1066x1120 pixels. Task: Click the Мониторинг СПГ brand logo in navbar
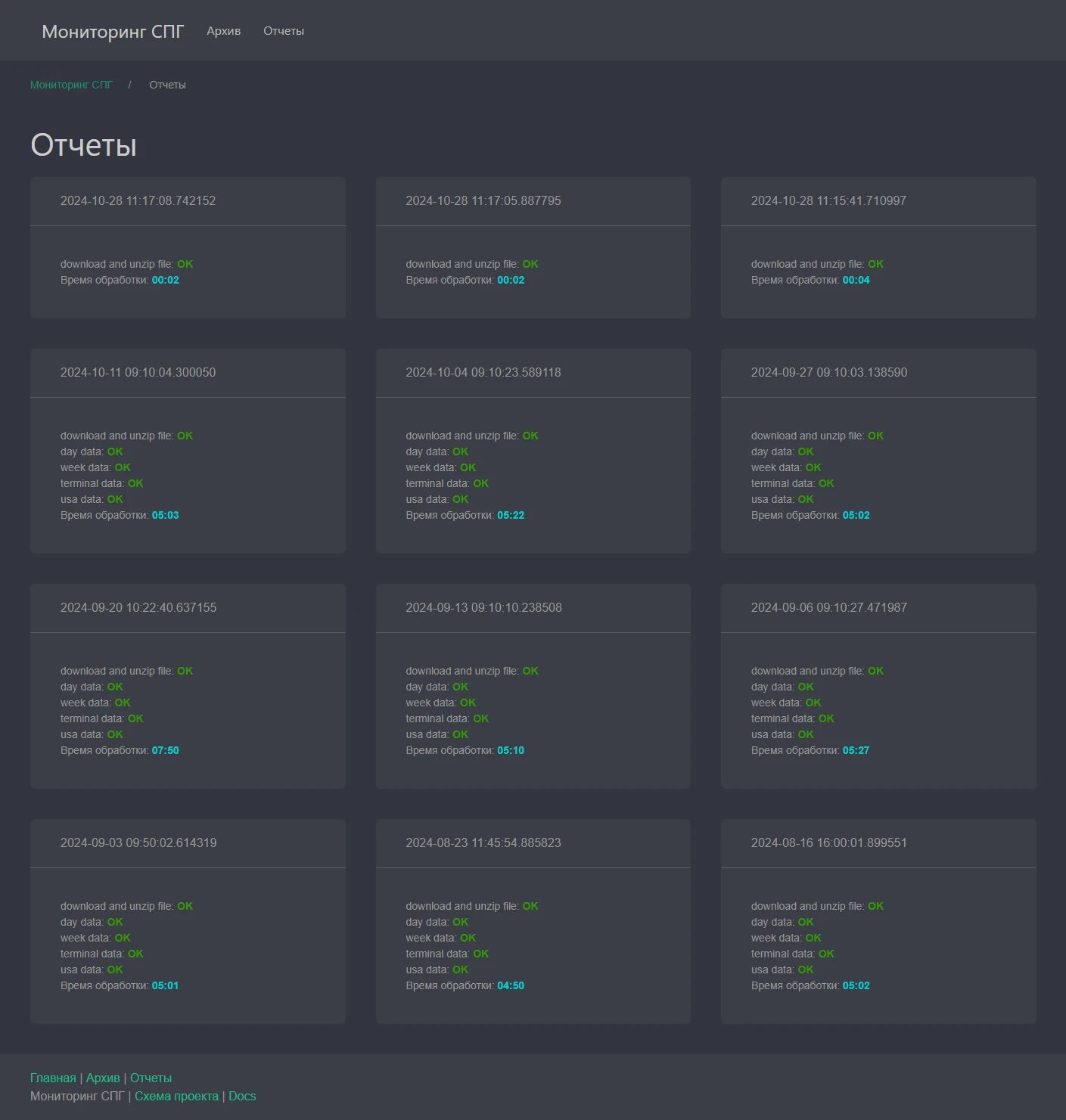point(113,31)
